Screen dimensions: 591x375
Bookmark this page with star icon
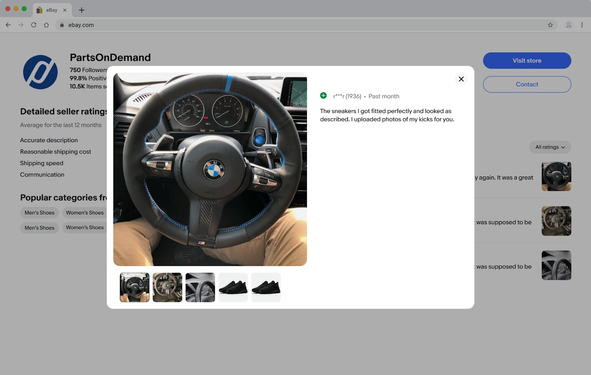tap(550, 25)
